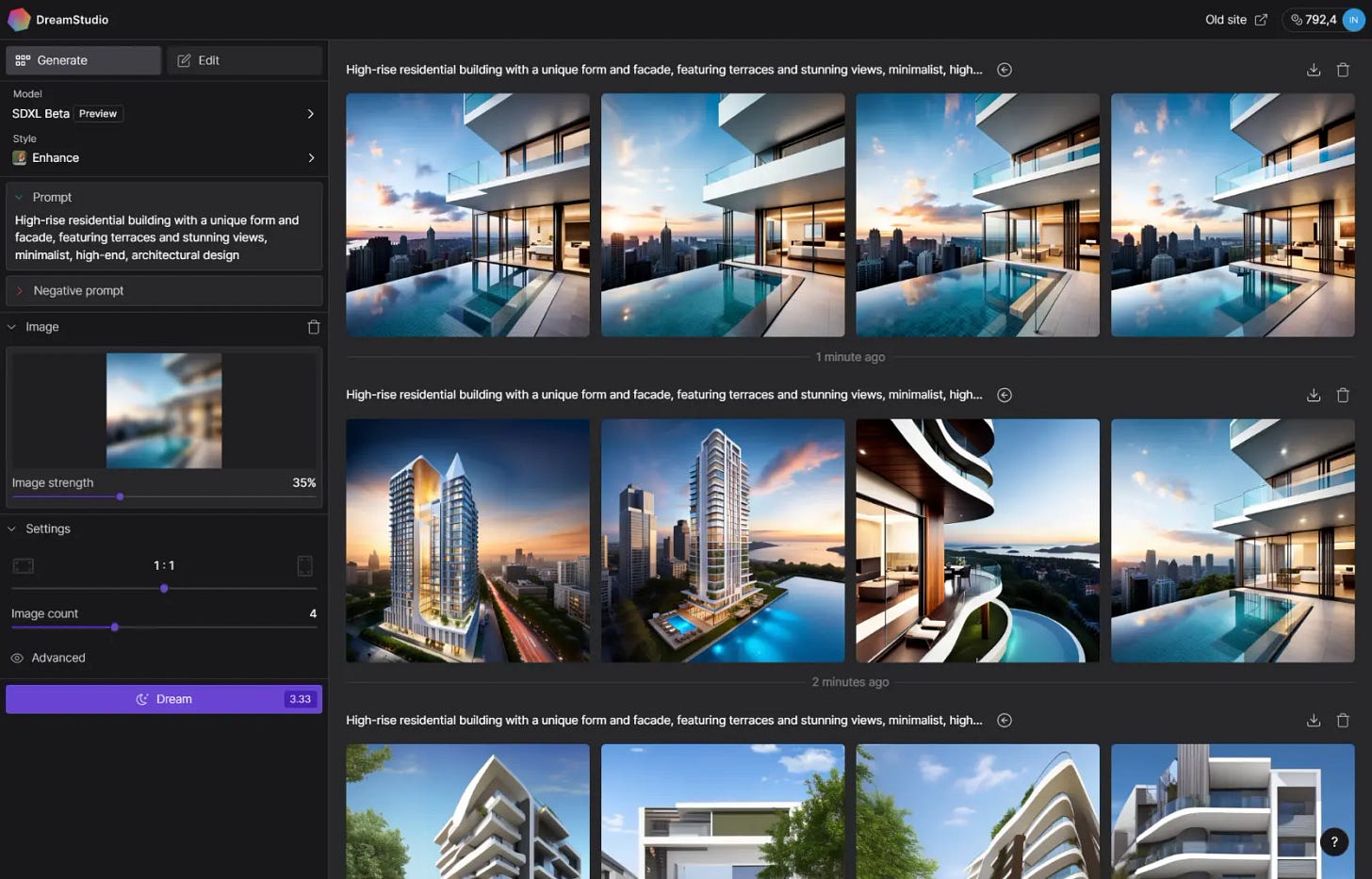The height and width of the screenshot is (879, 1372).
Task: Click the '2 minutes ago' timestamp
Action: 850,682
